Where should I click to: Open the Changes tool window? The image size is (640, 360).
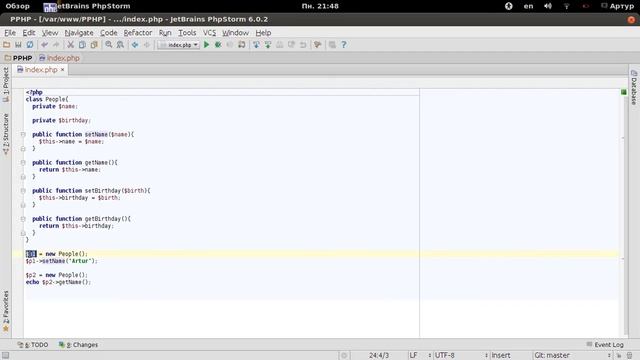coord(78,345)
